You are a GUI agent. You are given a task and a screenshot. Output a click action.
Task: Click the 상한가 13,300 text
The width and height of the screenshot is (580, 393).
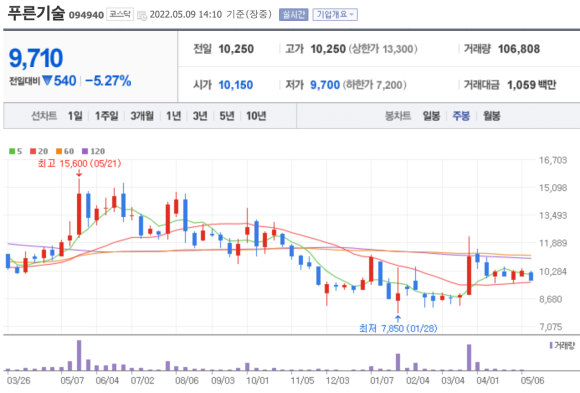[x=383, y=49]
